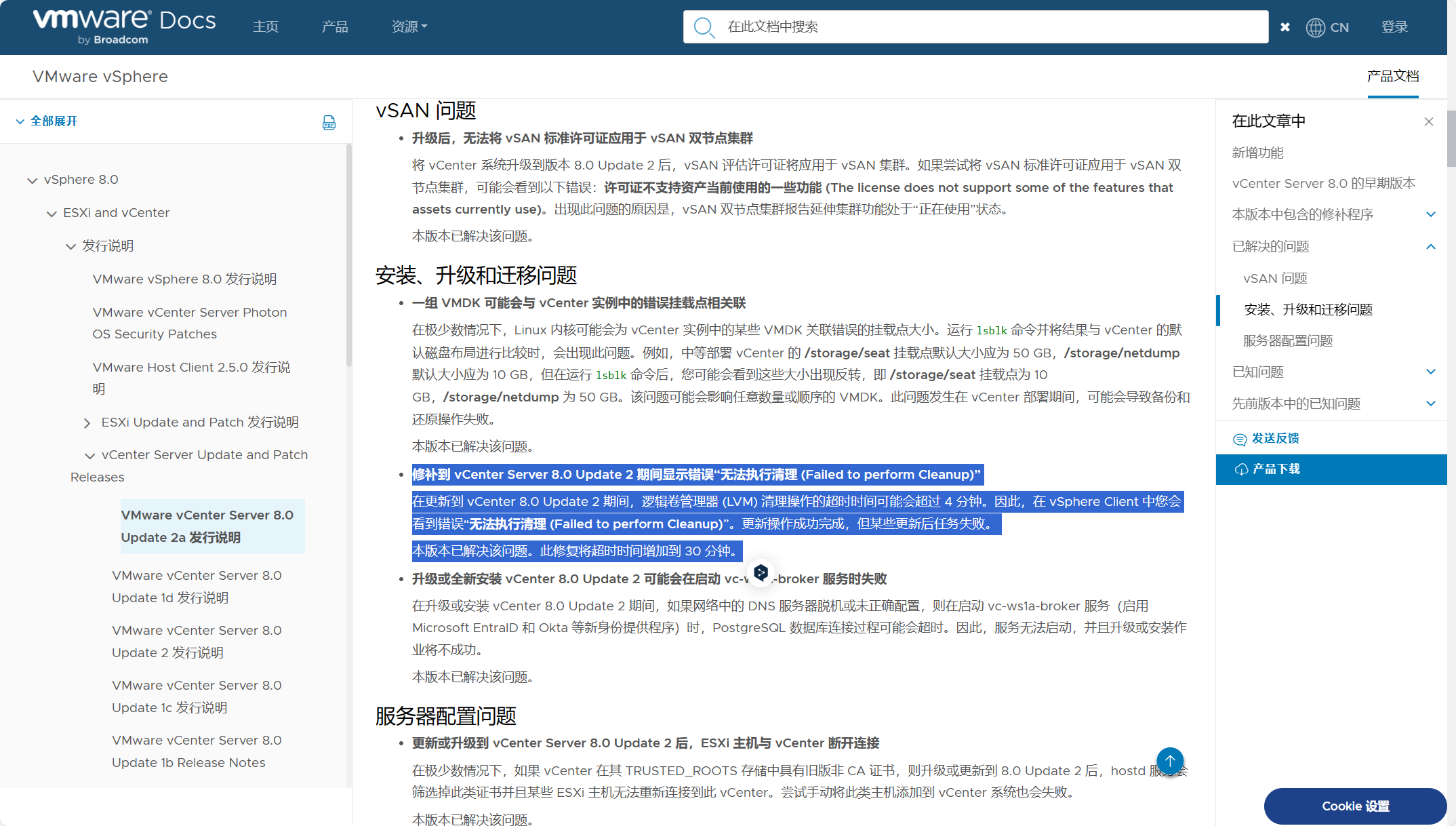Open the 产品 menu item
The width and height of the screenshot is (1456, 826).
(335, 26)
